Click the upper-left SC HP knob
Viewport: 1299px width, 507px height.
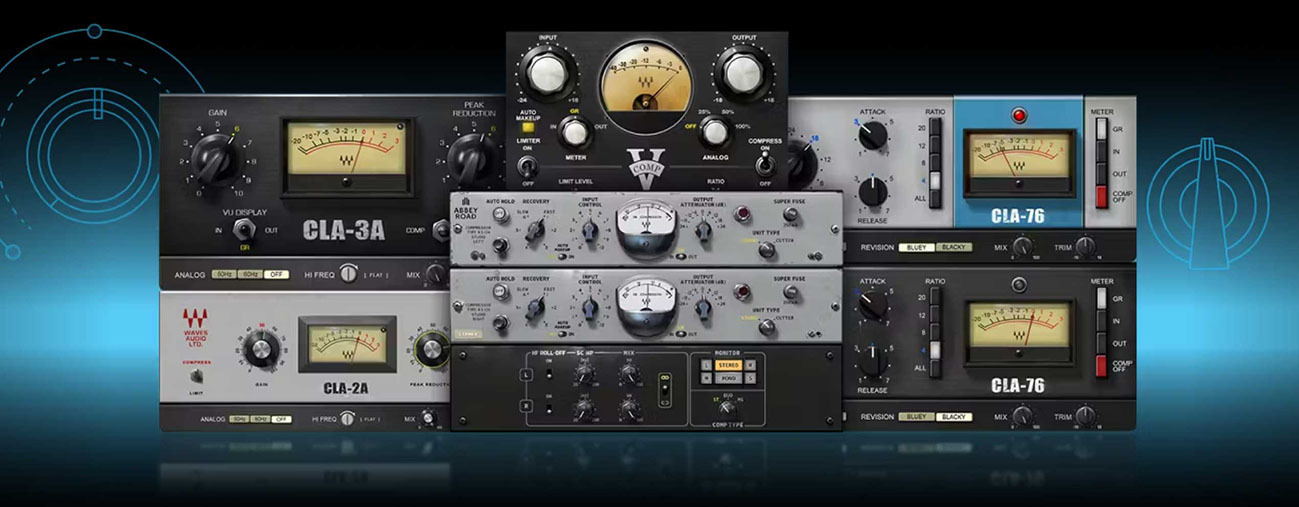[585, 374]
